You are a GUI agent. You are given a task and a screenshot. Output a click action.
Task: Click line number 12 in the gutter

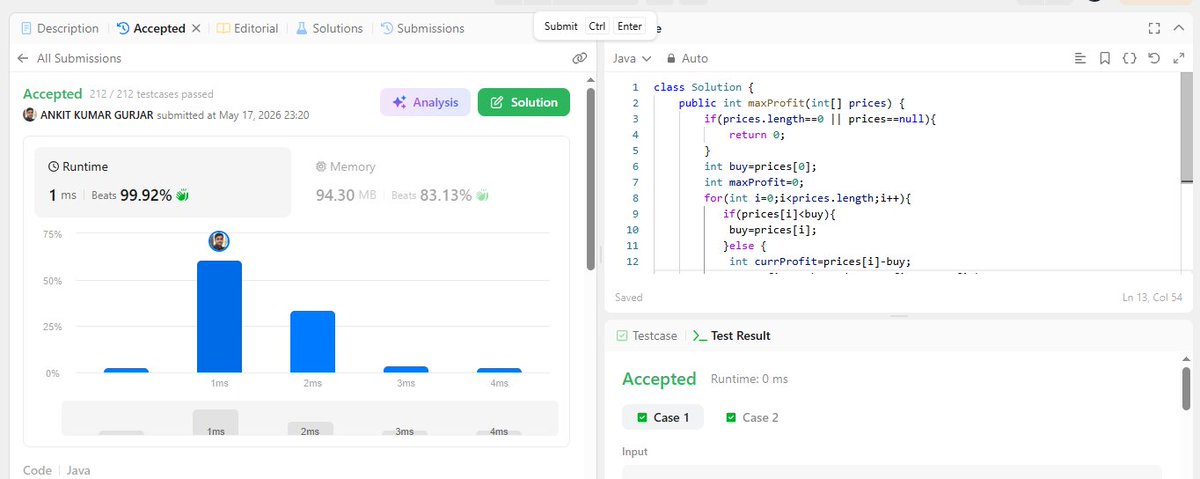coord(632,262)
